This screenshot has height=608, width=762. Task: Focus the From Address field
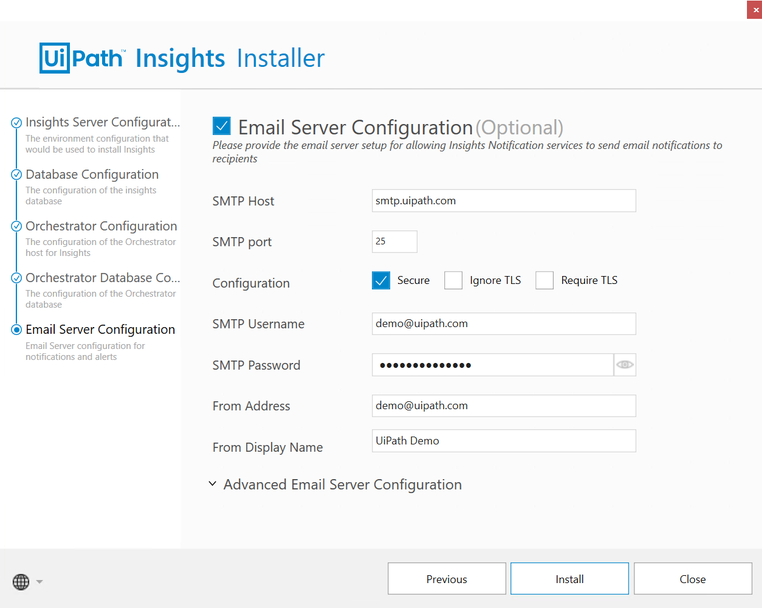(x=504, y=406)
